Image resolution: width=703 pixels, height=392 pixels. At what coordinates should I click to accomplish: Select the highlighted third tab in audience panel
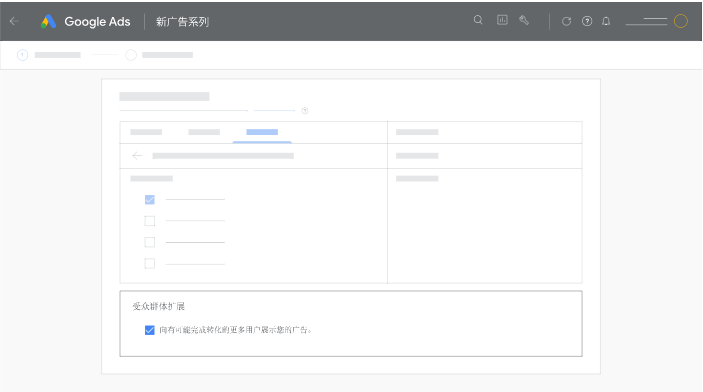coord(262,132)
